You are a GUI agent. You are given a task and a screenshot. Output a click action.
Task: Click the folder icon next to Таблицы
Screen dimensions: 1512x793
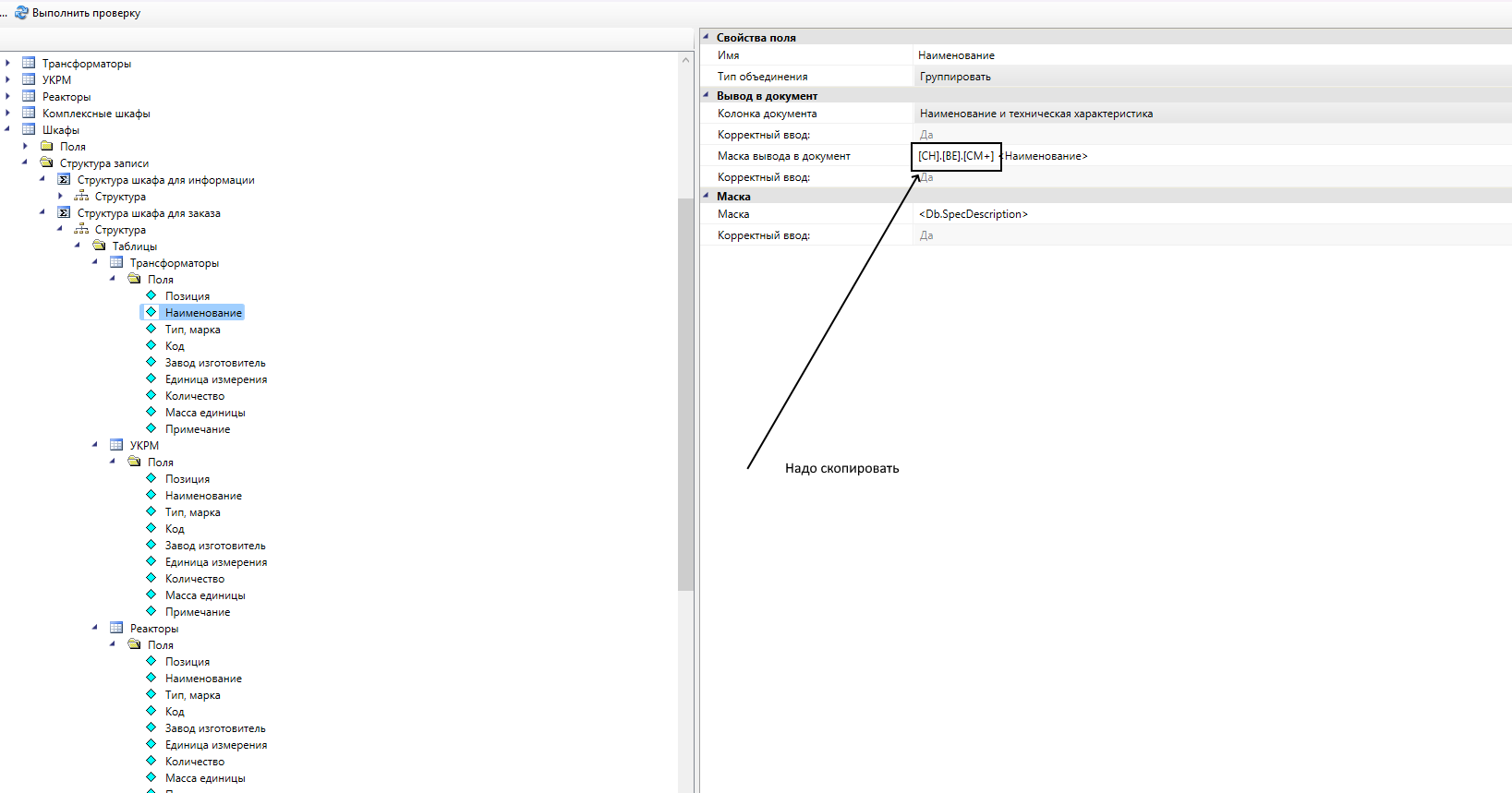pyautogui.click(x=99, y=246)
